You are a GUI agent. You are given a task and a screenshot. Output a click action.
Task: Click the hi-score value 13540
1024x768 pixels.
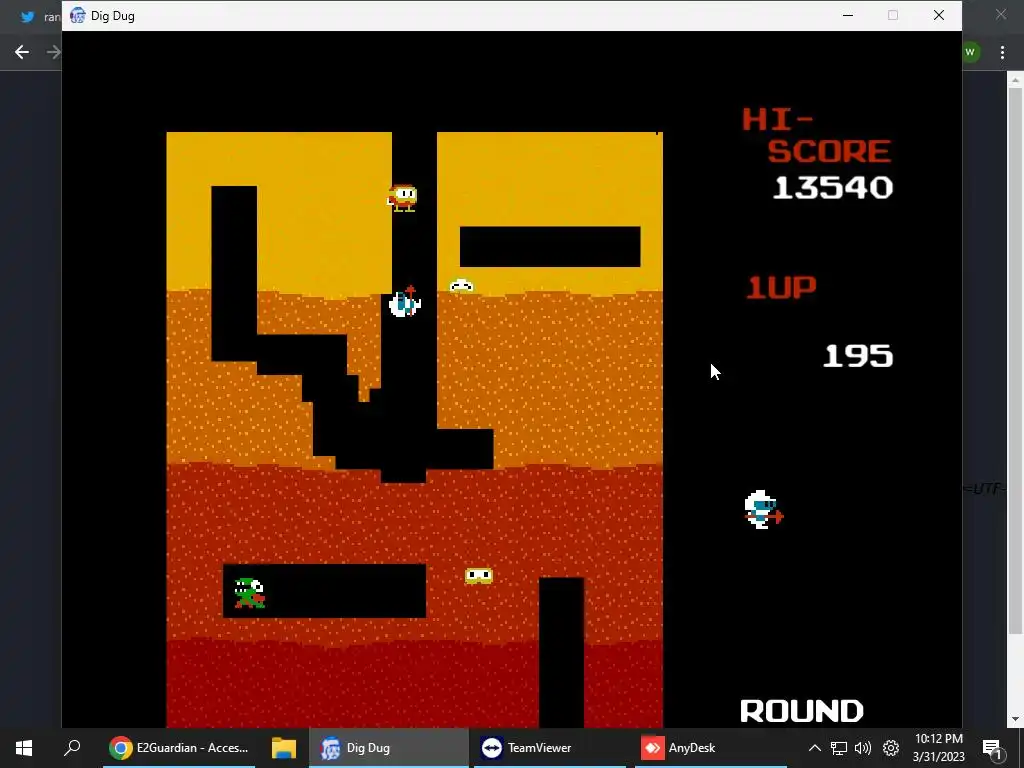[x=833, y=187]
